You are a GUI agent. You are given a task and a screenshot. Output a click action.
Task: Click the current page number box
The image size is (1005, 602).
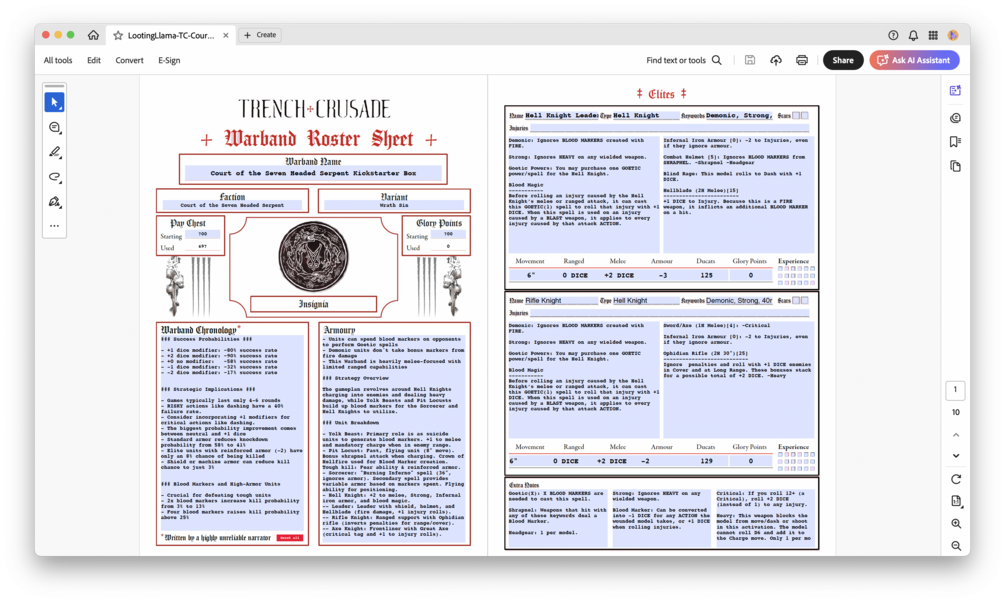[x=956, y=390]
